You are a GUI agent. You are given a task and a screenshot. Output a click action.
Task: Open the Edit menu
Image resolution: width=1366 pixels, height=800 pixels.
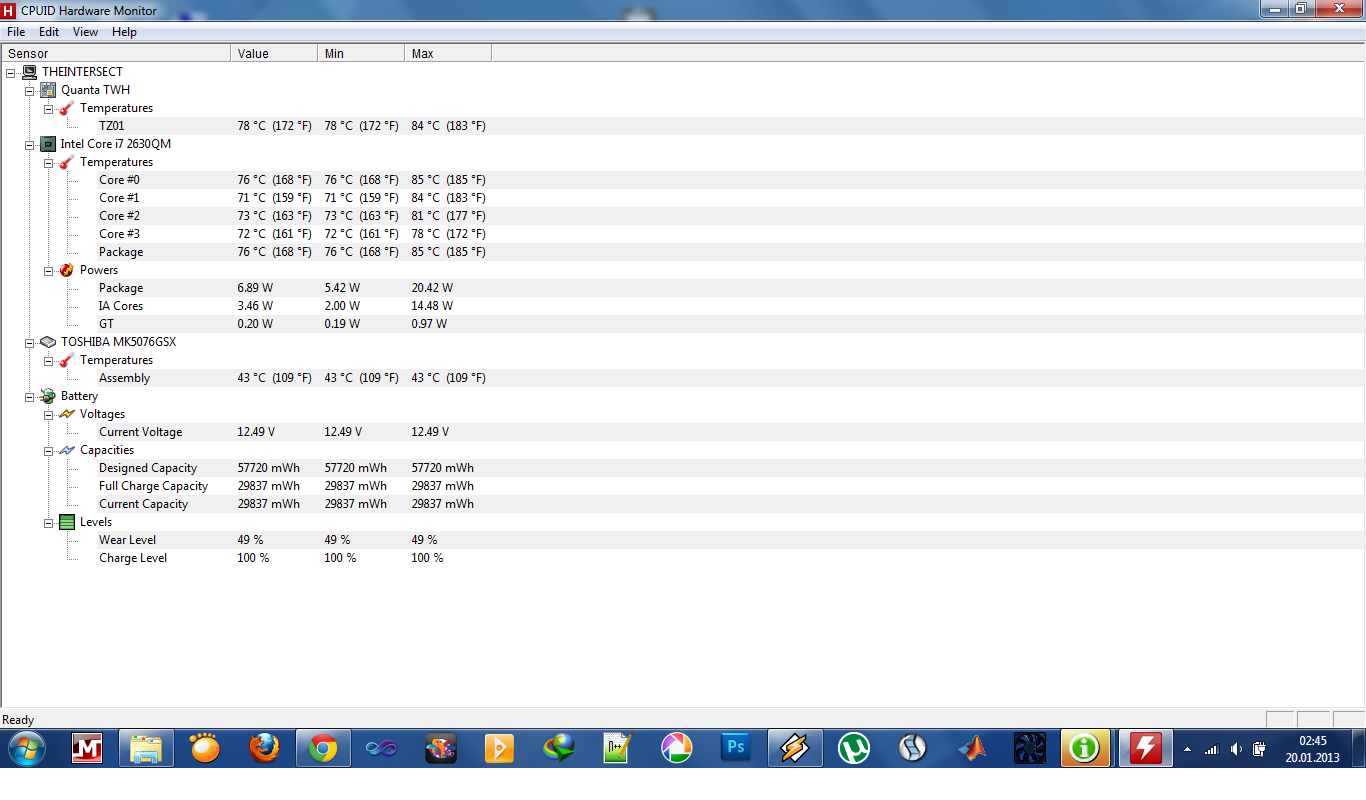coord(49,32)
